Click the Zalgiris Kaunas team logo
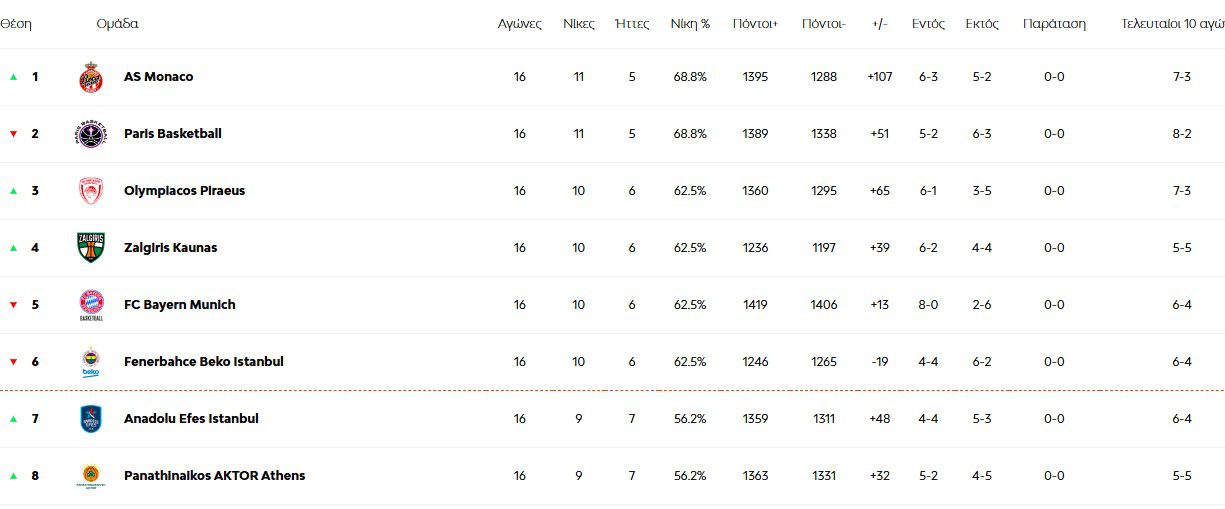 coord(91,248)
